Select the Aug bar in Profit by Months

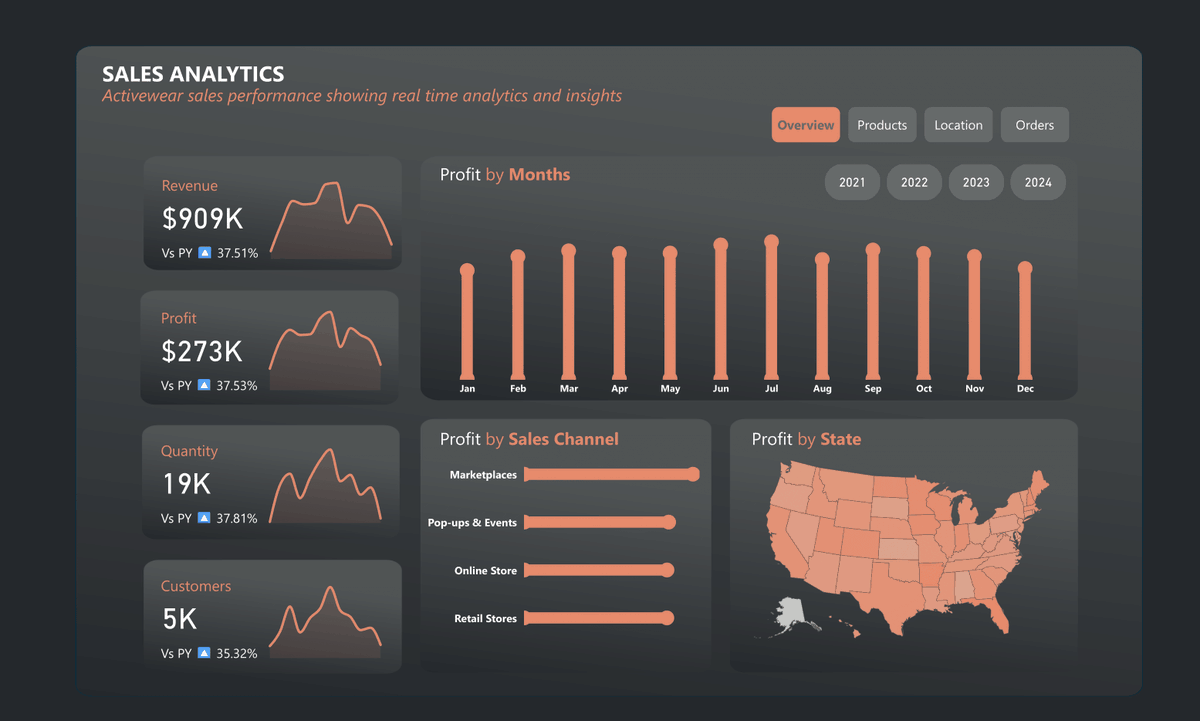(x=822, y=318)
